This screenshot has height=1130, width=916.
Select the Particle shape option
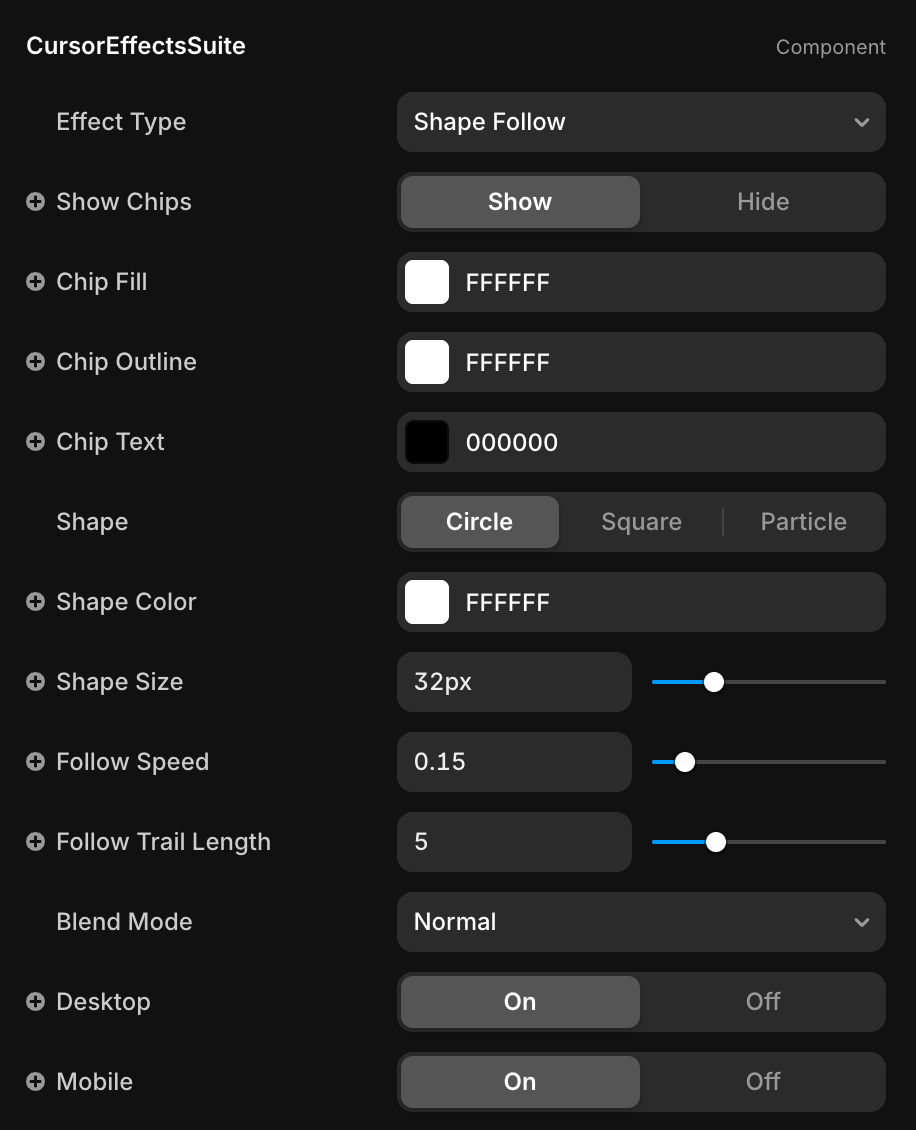pyautogui.click(x=803, y=522)
